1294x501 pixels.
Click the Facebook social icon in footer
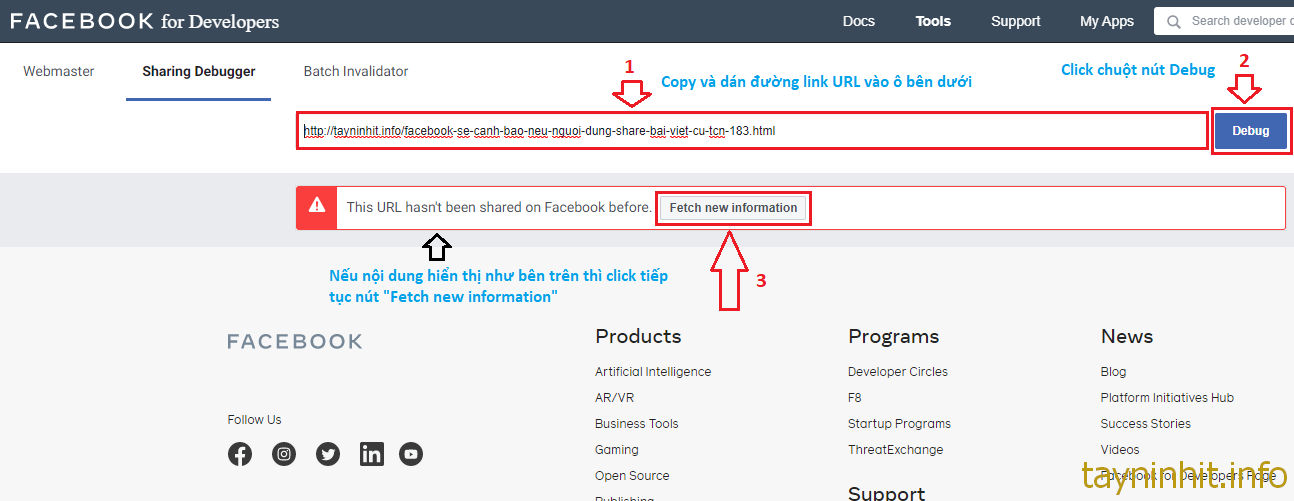point(240,454)
